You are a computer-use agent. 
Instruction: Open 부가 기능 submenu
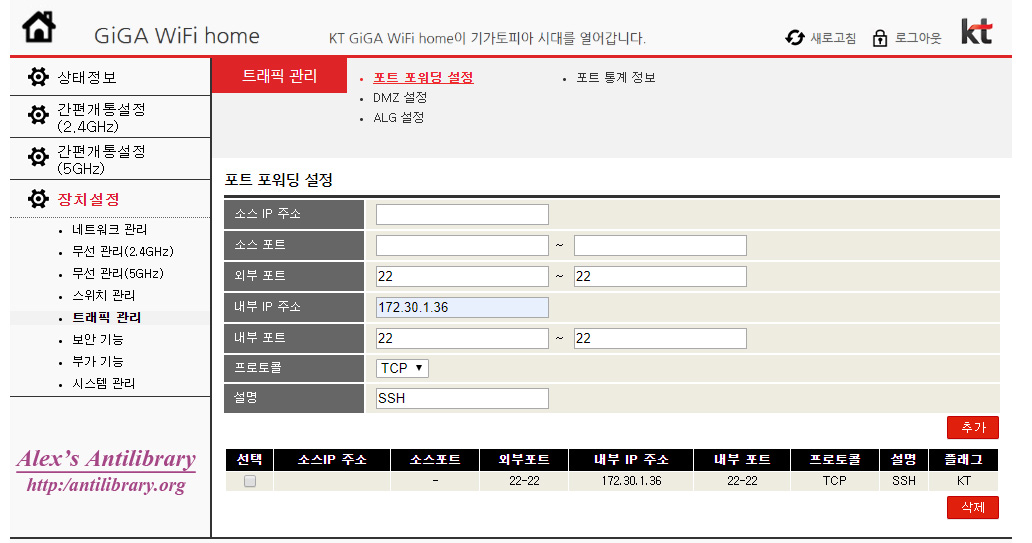tap(97, 361)
